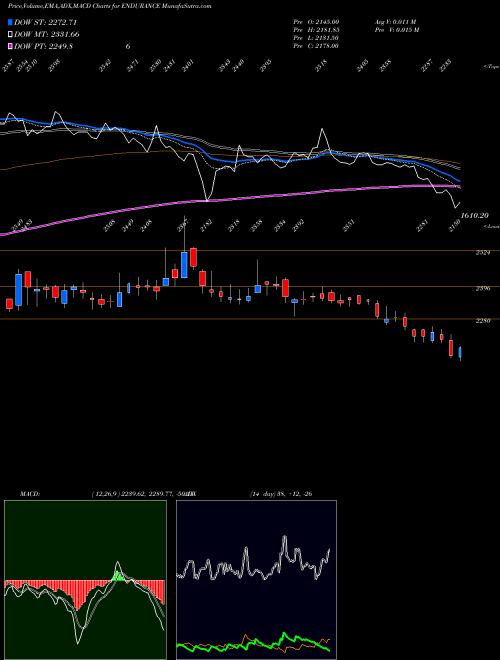Click the last blue candlestick at far right

point(460,352)
